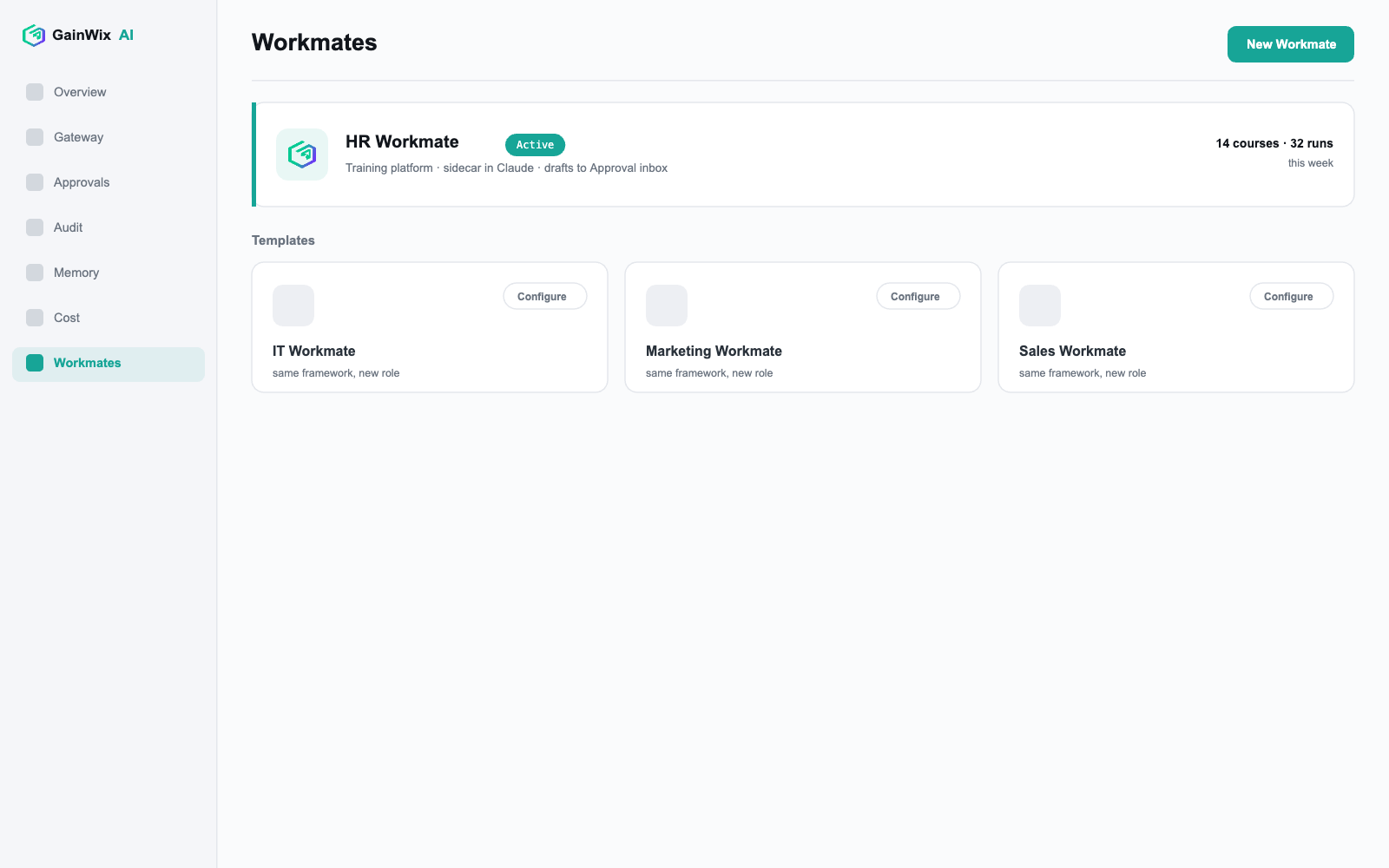Click the Sales Workmate title

[x=1072, y=351]
